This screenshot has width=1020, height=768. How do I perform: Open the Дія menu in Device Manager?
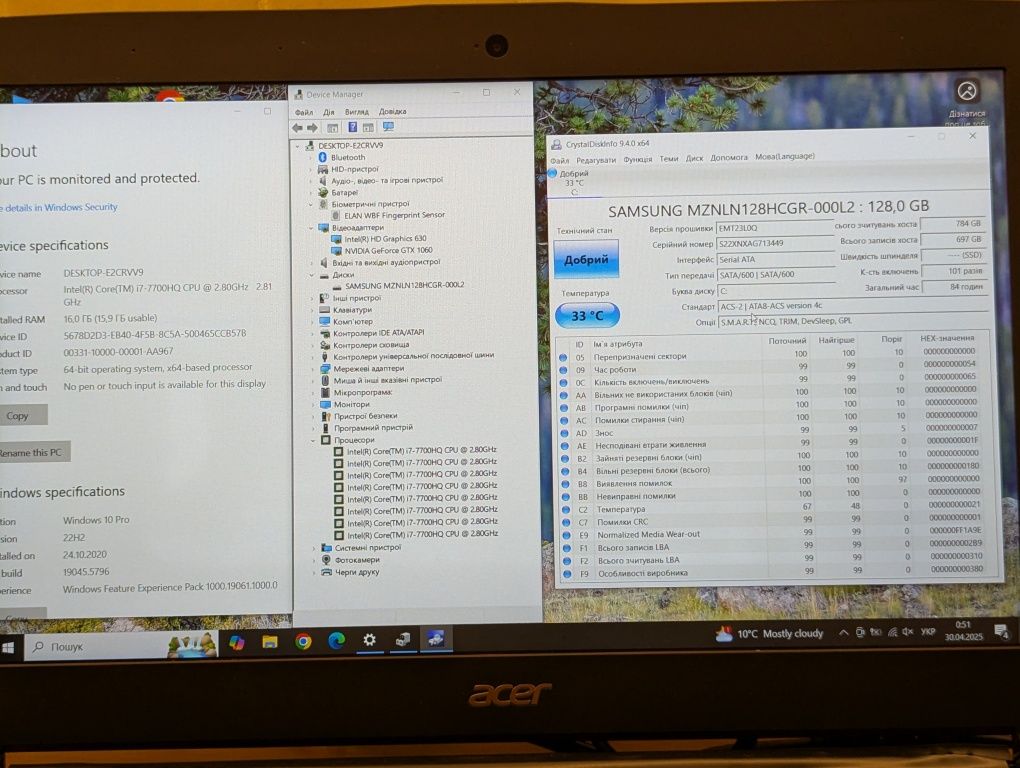tap(329, 113)
